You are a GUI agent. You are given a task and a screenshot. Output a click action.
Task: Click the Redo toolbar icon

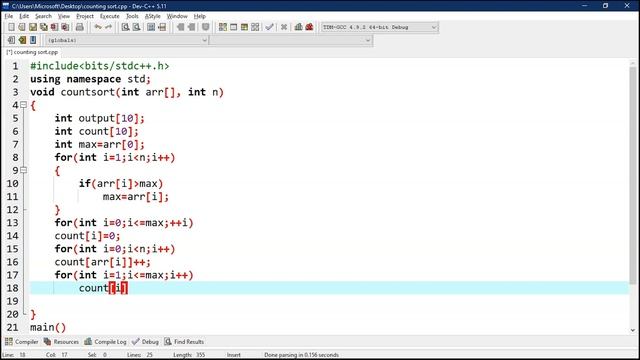tap(108, 27)
